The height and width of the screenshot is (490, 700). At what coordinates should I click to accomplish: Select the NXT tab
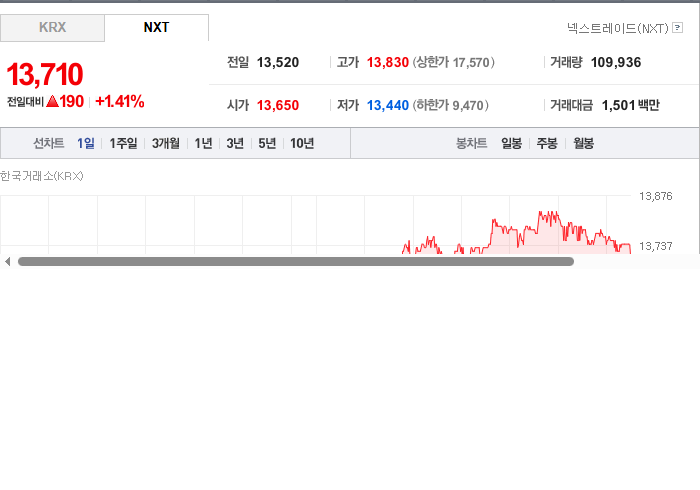click(x=156, y=28)
